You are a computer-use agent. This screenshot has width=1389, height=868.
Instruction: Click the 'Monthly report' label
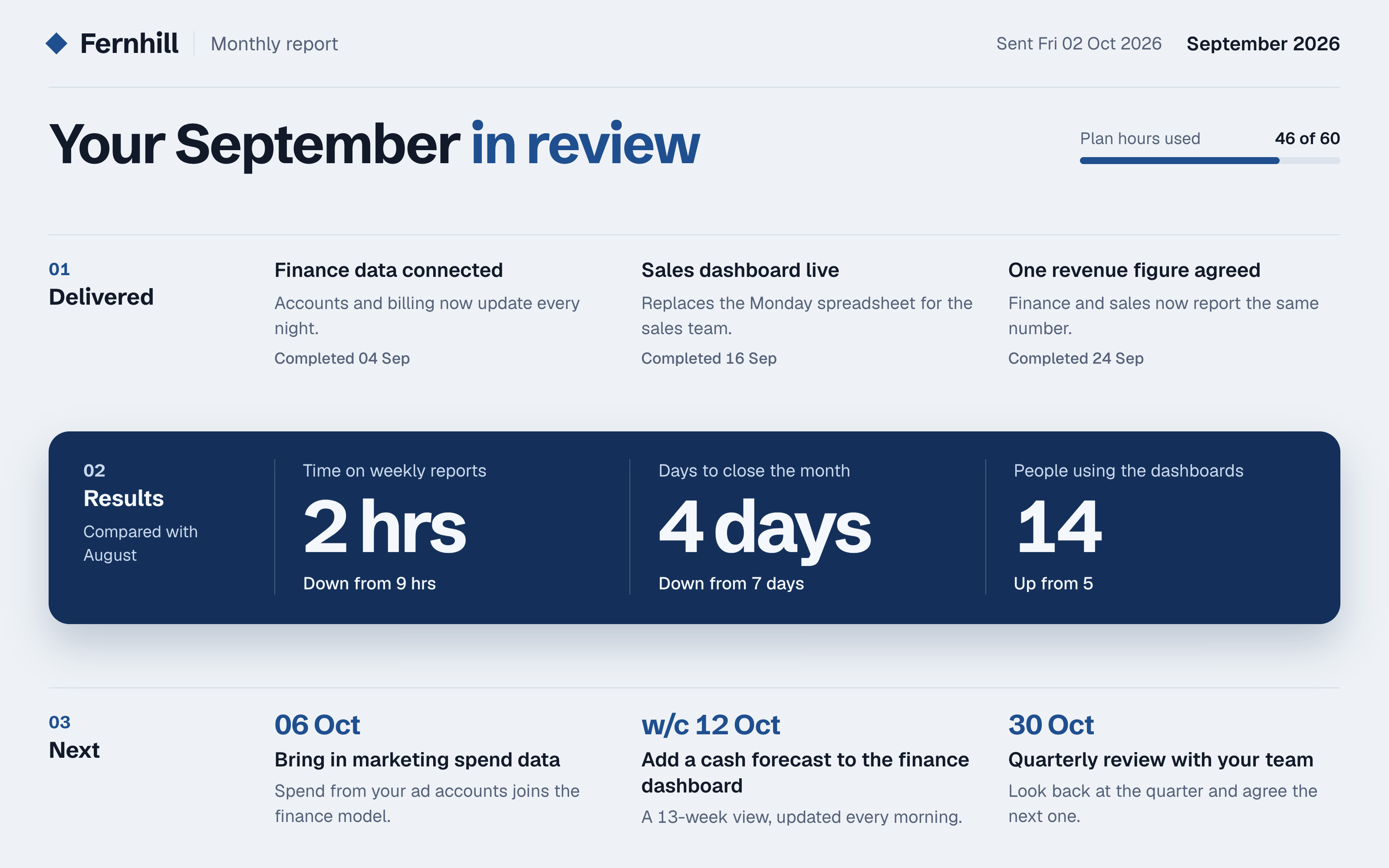click(x=274, y=44)
